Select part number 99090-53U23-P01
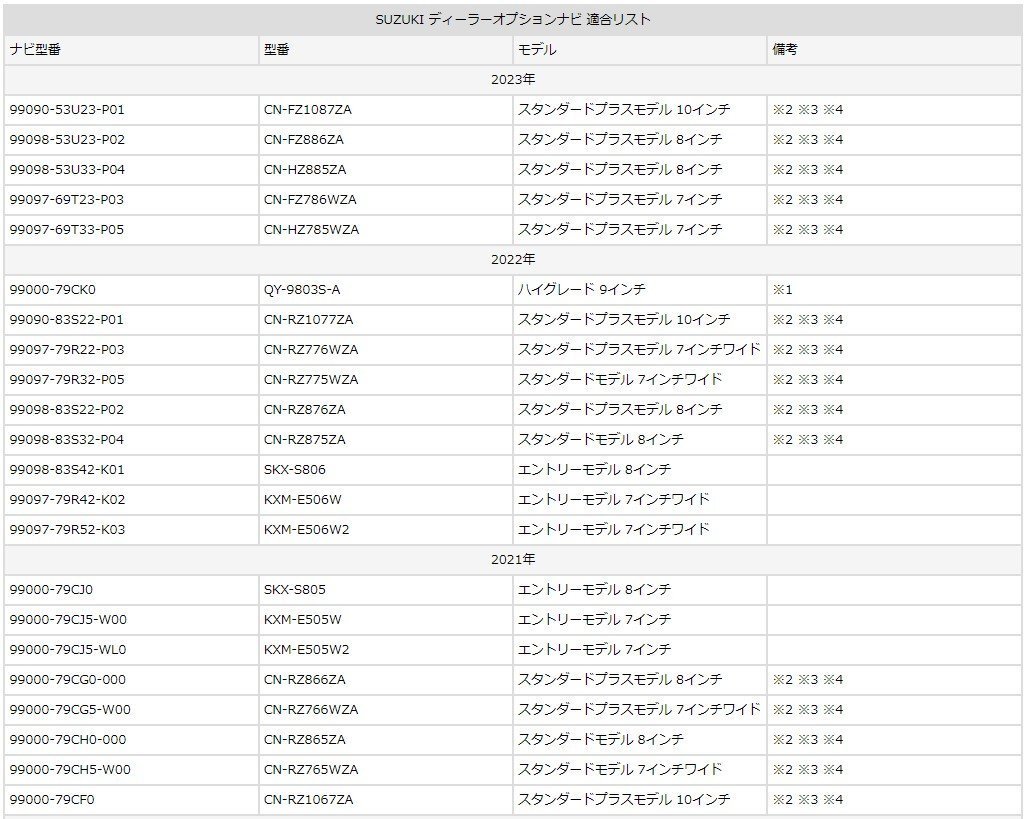This screenshot has width=1027, height=819. tap(66, 109)
